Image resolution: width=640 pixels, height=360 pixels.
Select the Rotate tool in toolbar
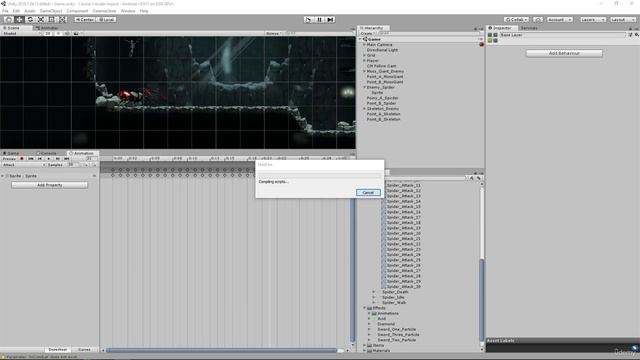pos(30,19)
